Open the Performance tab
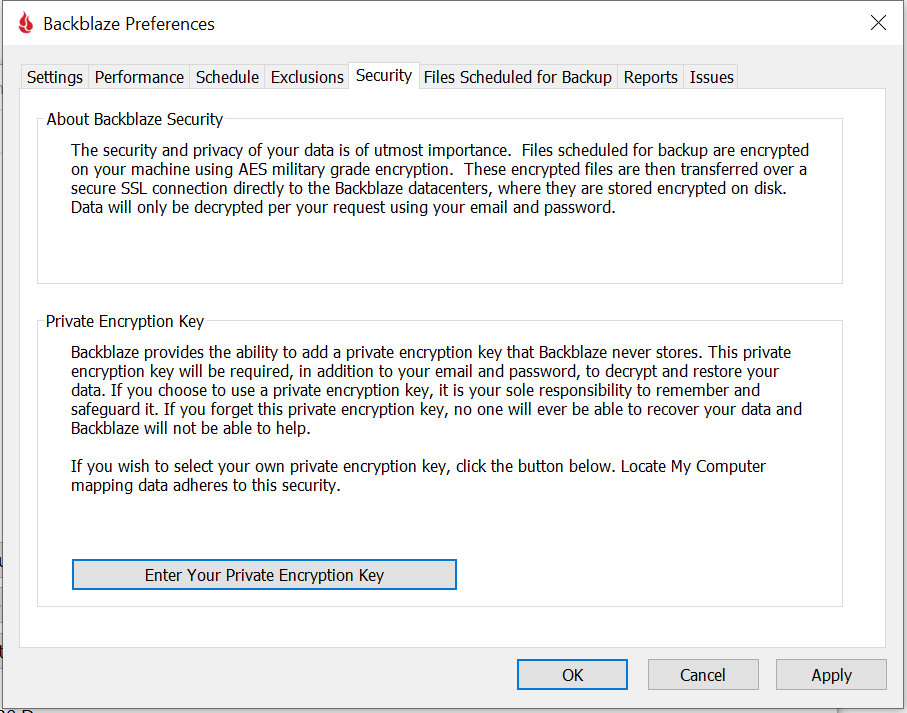This screenshot has width=907, height=713. click(x=139, y=77)
